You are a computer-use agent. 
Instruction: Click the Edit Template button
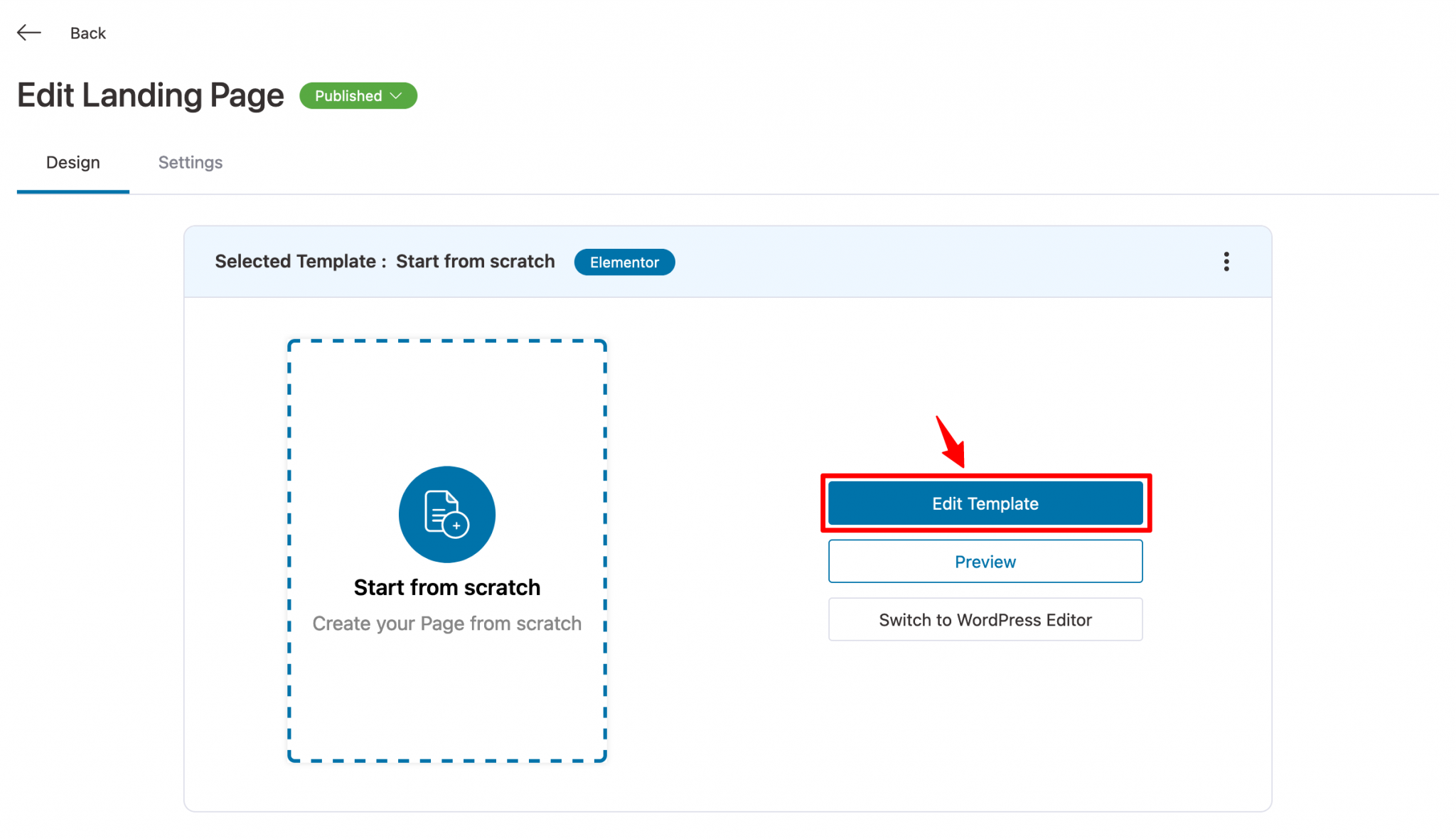click(985, 503)
